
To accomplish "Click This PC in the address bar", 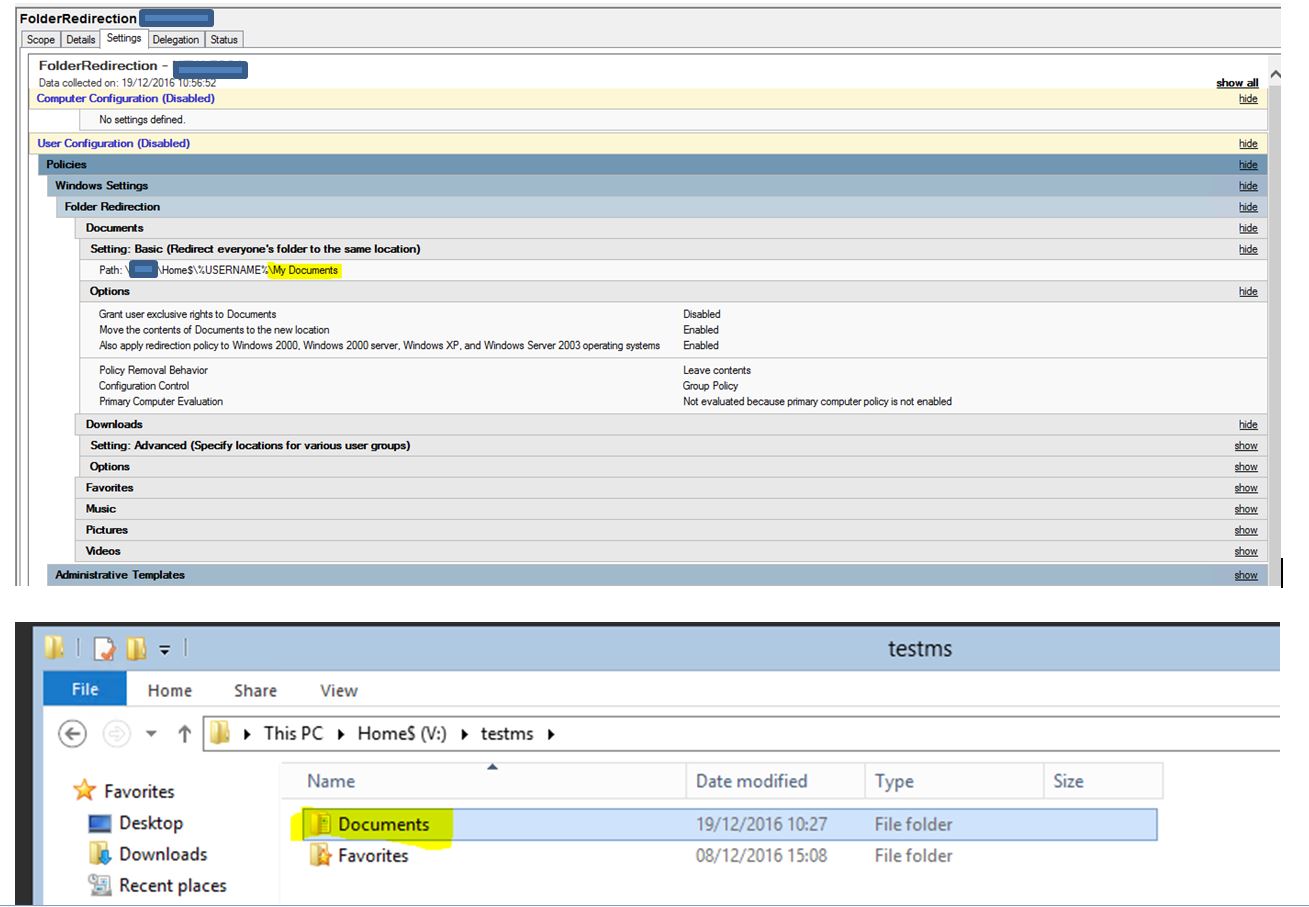I will (x=293, y=734).
